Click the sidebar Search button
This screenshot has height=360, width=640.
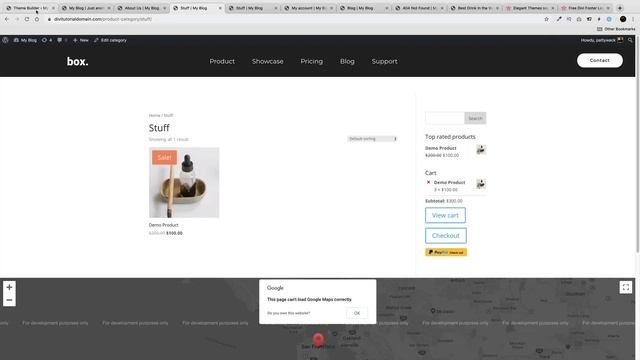[475, 118]
